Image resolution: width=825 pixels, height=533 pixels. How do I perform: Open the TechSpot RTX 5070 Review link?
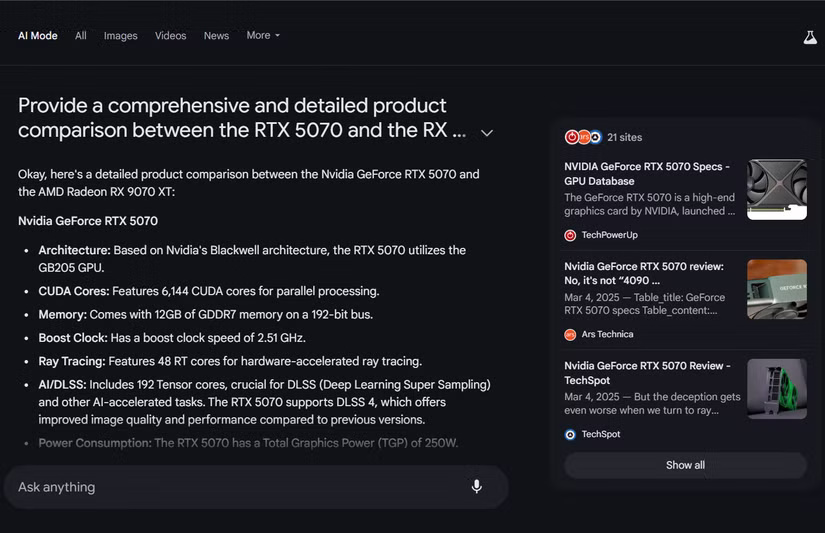tap(647, 373)
